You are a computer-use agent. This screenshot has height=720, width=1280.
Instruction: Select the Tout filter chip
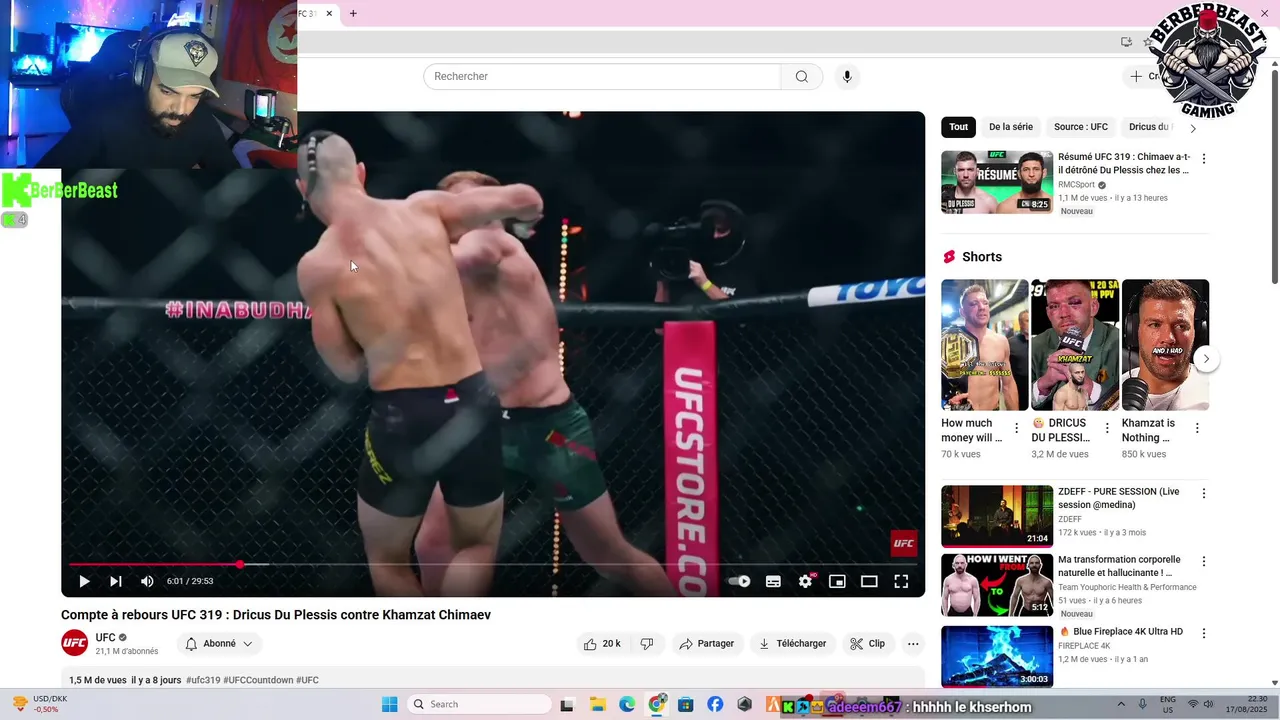[958, 127]
